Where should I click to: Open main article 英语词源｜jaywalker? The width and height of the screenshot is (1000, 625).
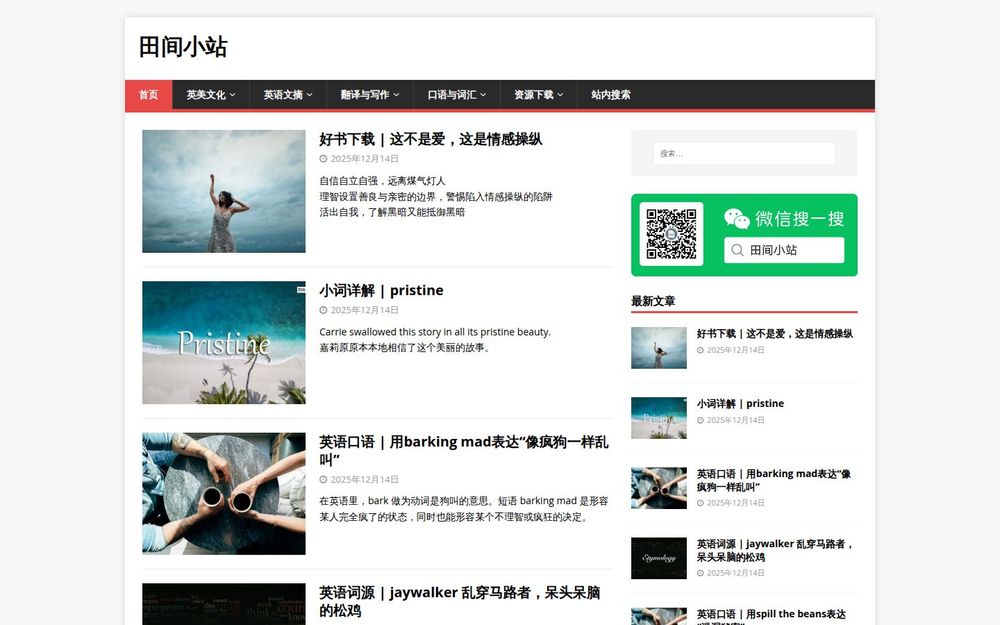tap(460, 601)
